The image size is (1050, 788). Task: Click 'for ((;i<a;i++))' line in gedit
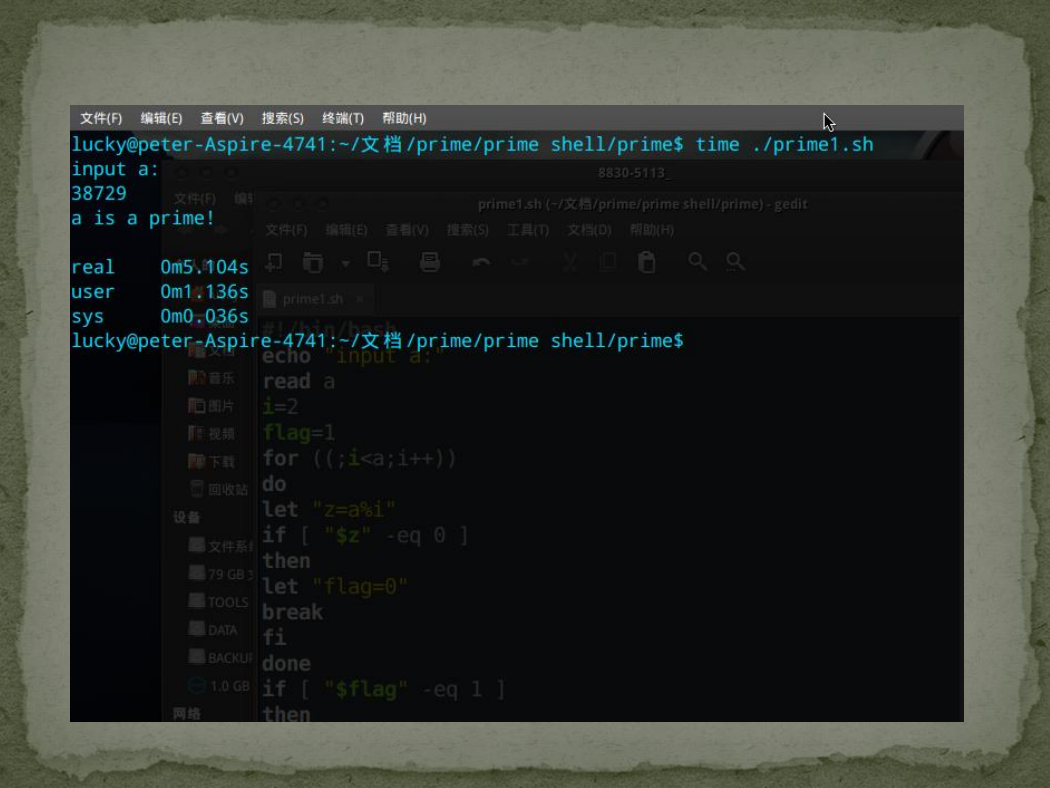pos(359,459)
